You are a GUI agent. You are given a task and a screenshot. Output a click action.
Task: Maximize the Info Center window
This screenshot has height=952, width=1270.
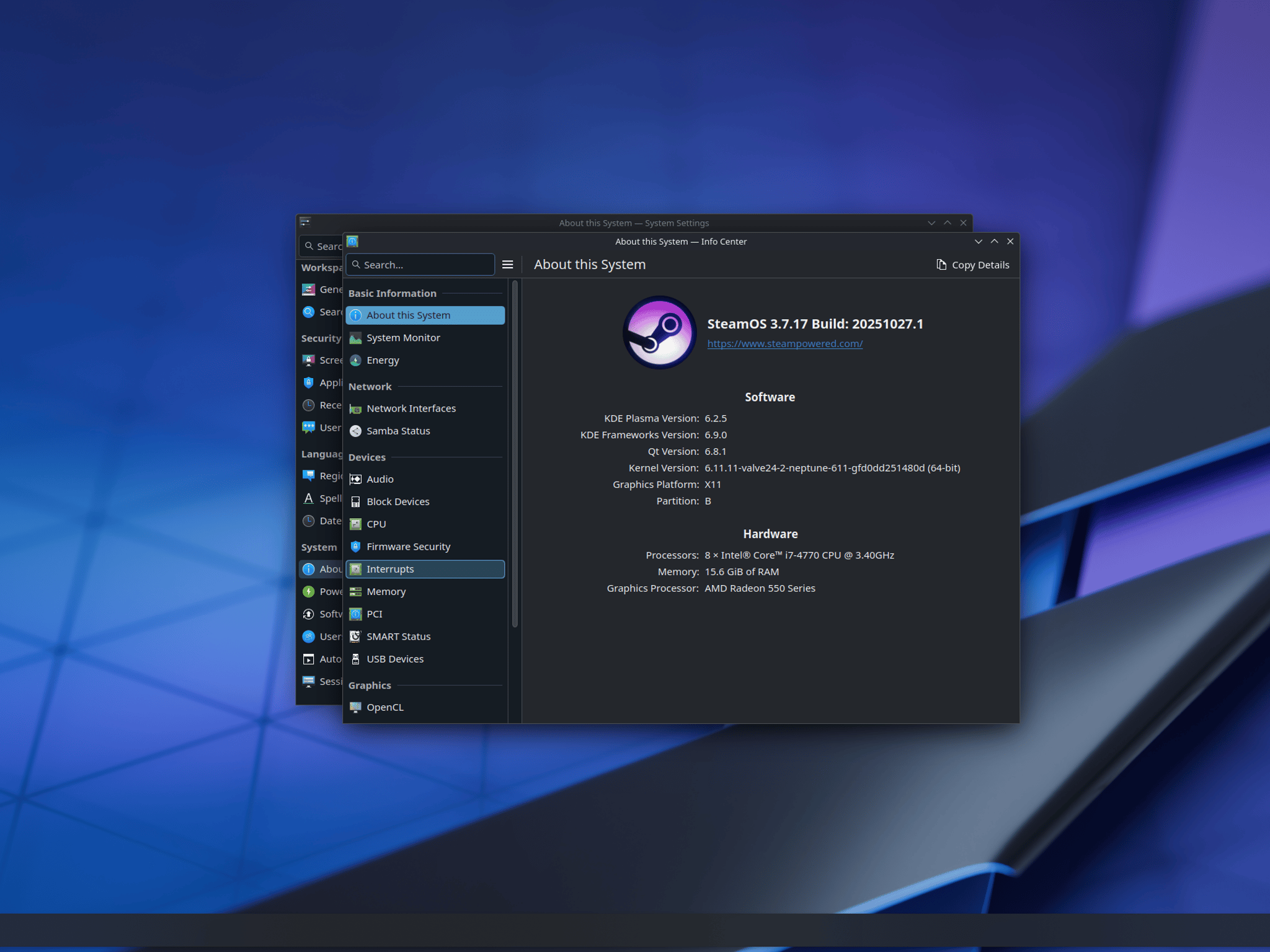pyautogui.click(x=994, y=242)
